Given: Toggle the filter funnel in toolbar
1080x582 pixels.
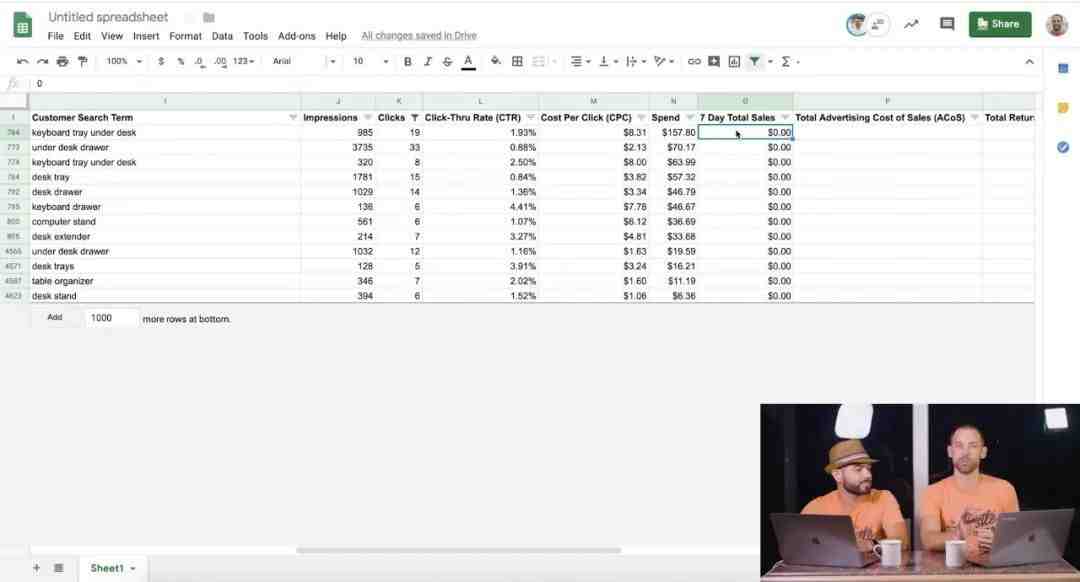Looking at the screenshot, I should click(x=755, y=61).
